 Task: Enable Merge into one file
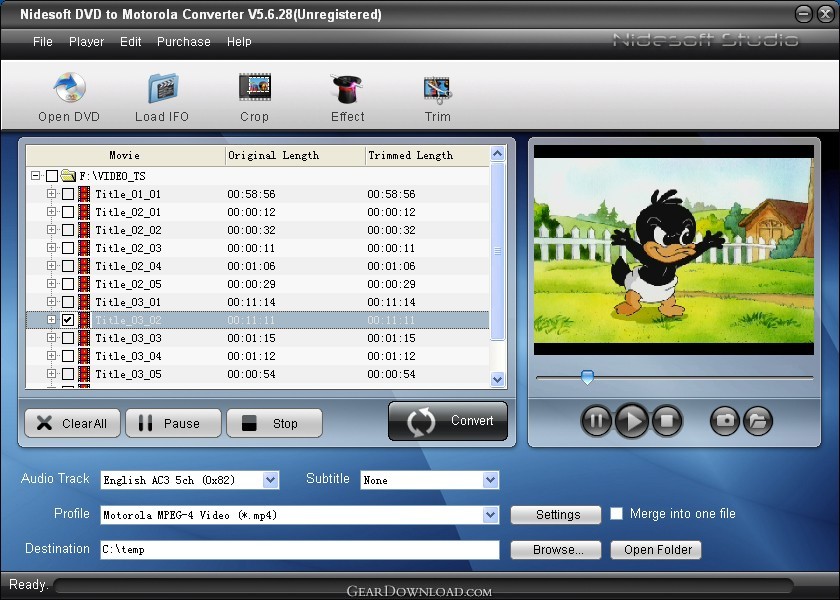coord(617,514)
